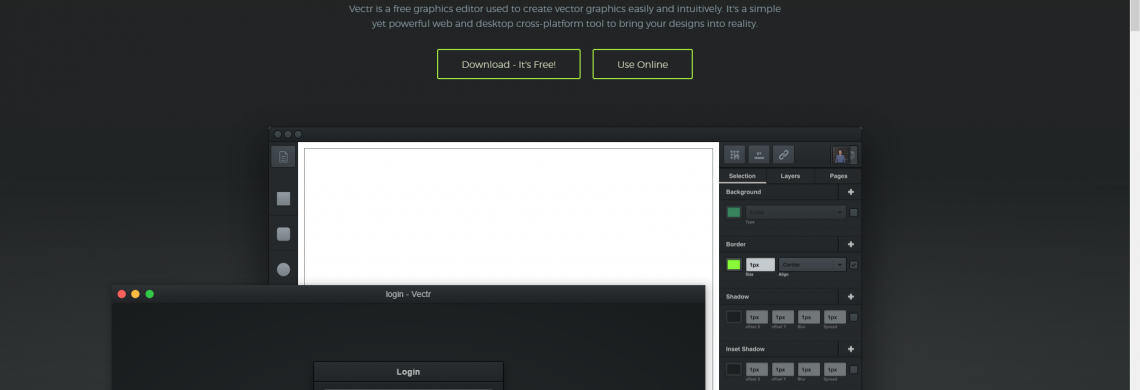Select the ellipse shape tool
Viewport: 1140px width, 390px height.
(284, 269)
